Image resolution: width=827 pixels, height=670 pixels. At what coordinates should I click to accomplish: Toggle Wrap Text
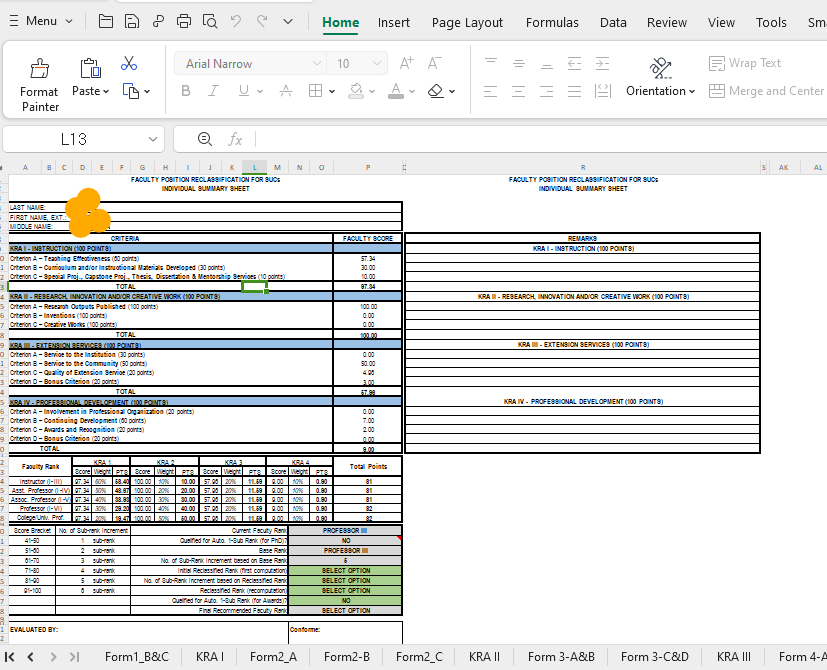pyautogui.click(x=745, y=63)
